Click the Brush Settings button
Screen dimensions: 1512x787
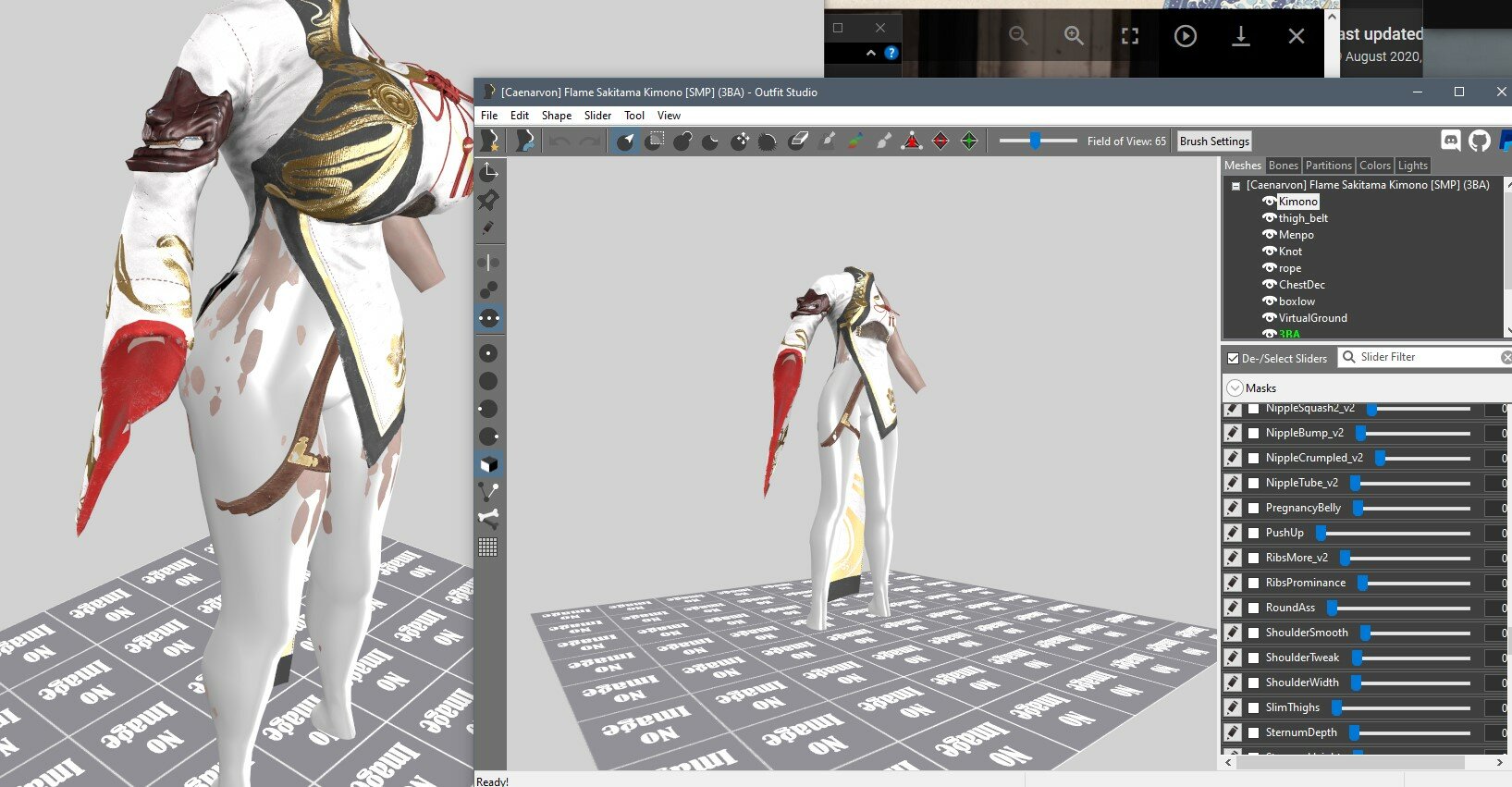point(1214,141)
